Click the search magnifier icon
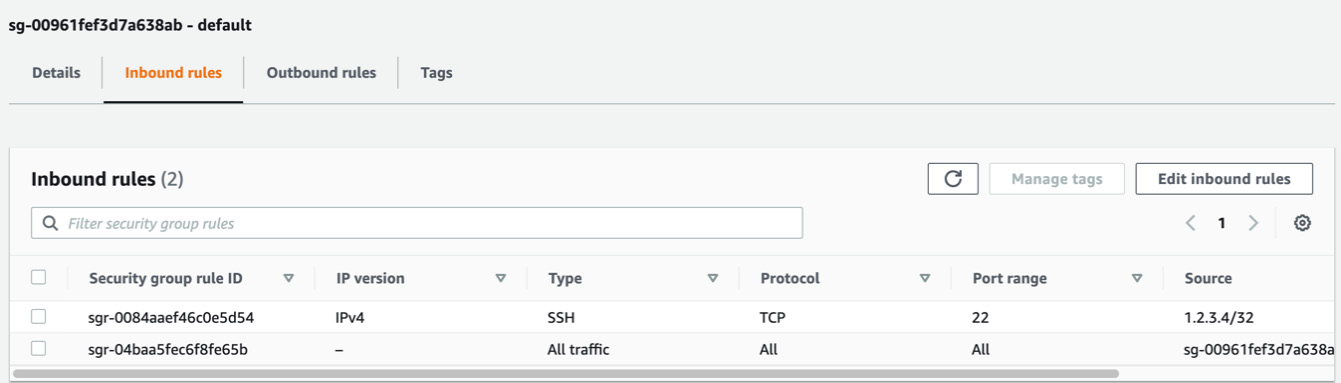 pos(51,223)
